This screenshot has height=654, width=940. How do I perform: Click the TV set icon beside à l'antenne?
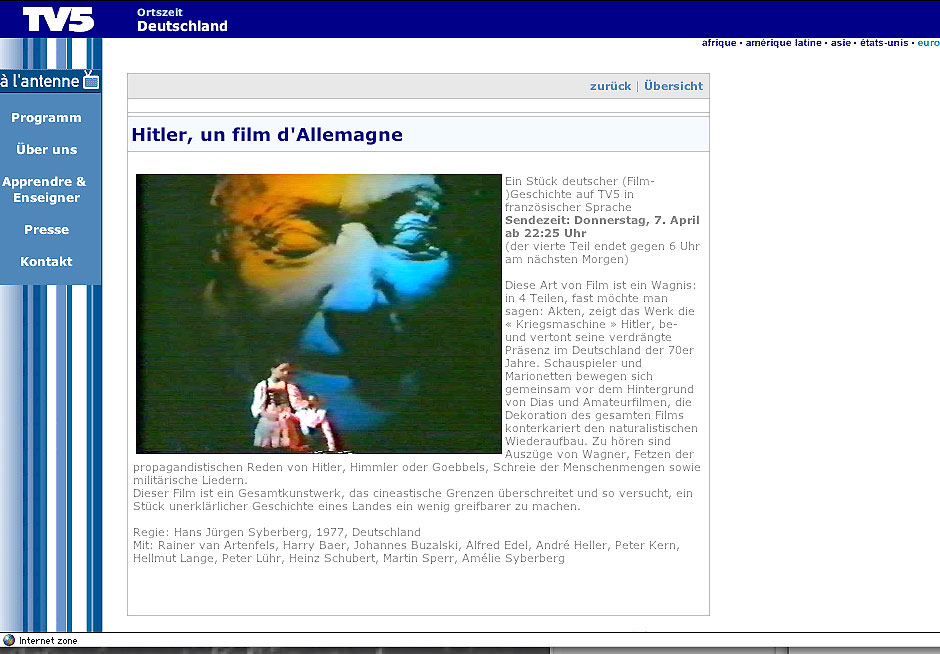91,79
